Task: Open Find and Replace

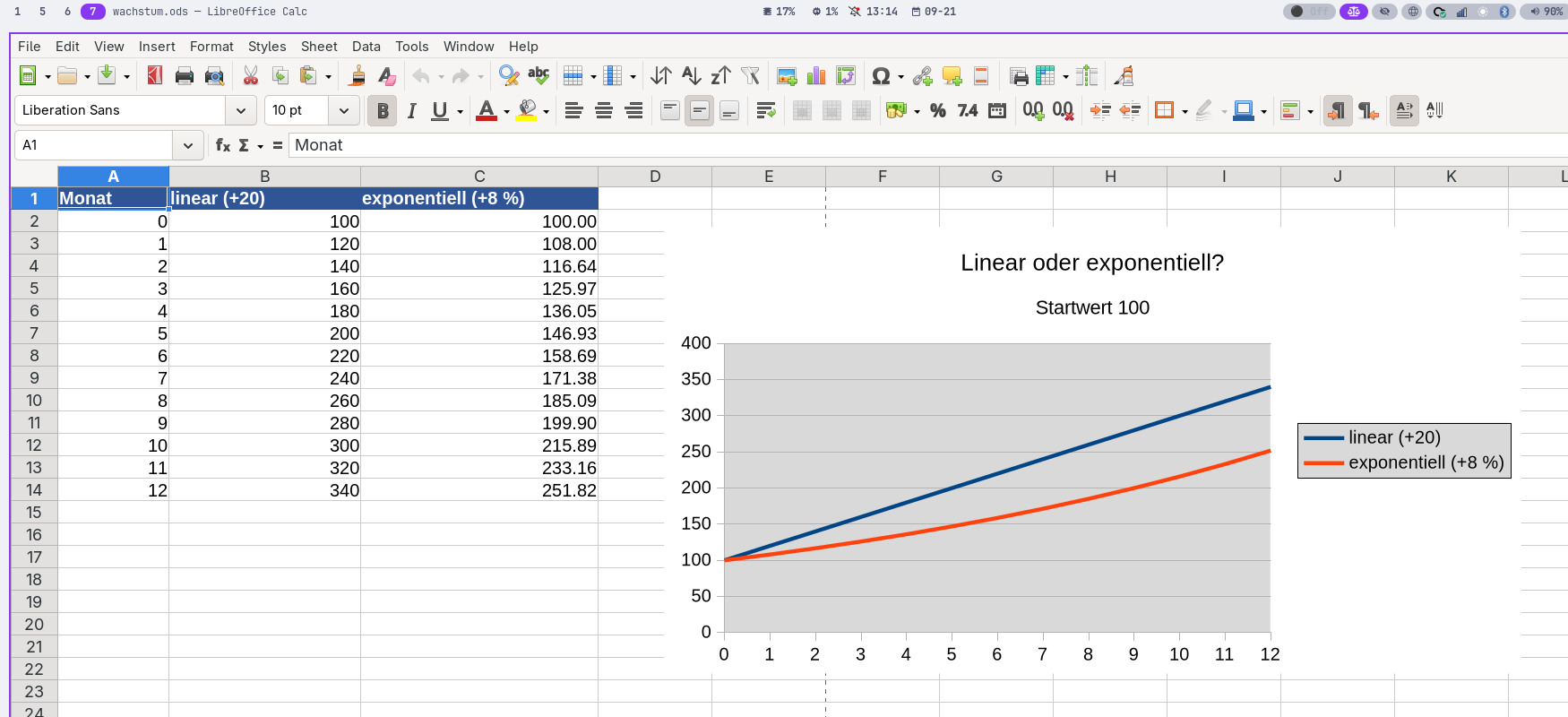Action: [x=509, y=76]
